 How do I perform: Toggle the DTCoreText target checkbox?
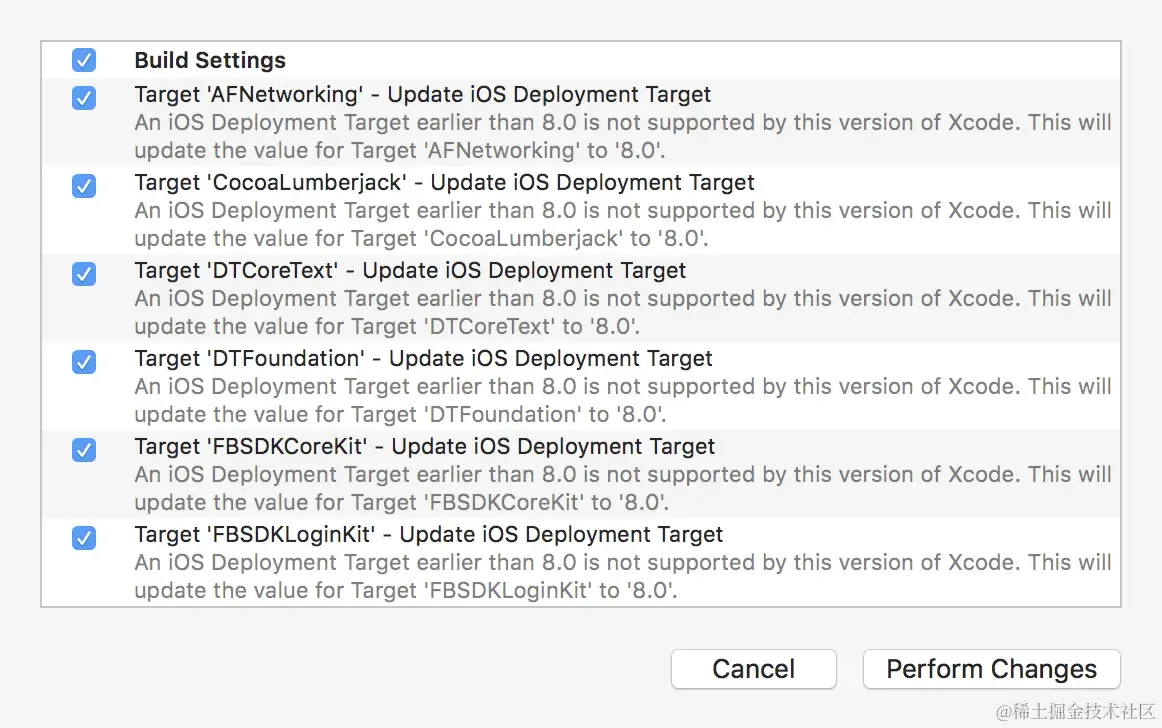(x=84, y=274)
